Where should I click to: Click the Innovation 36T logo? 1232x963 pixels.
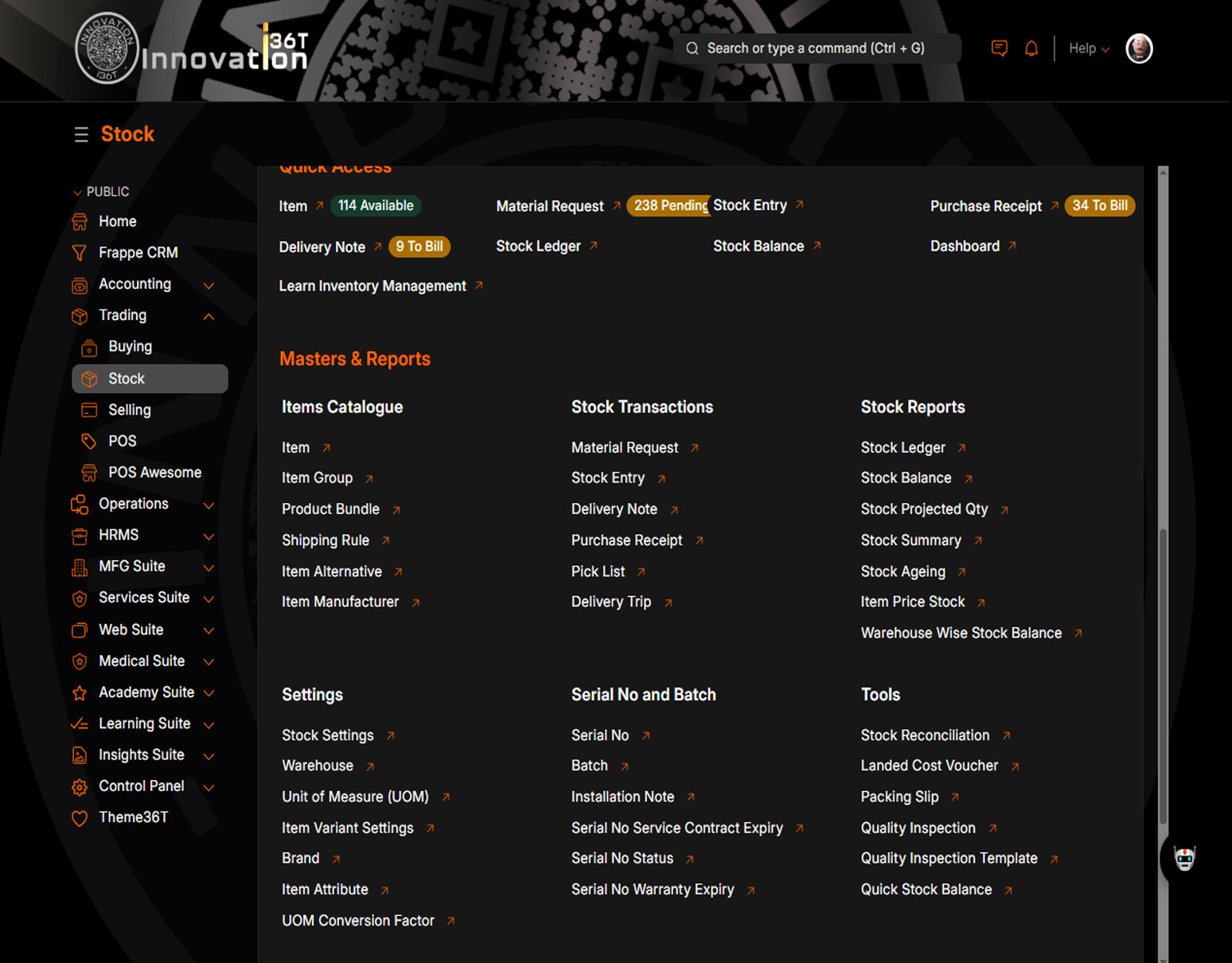(191, 49)
